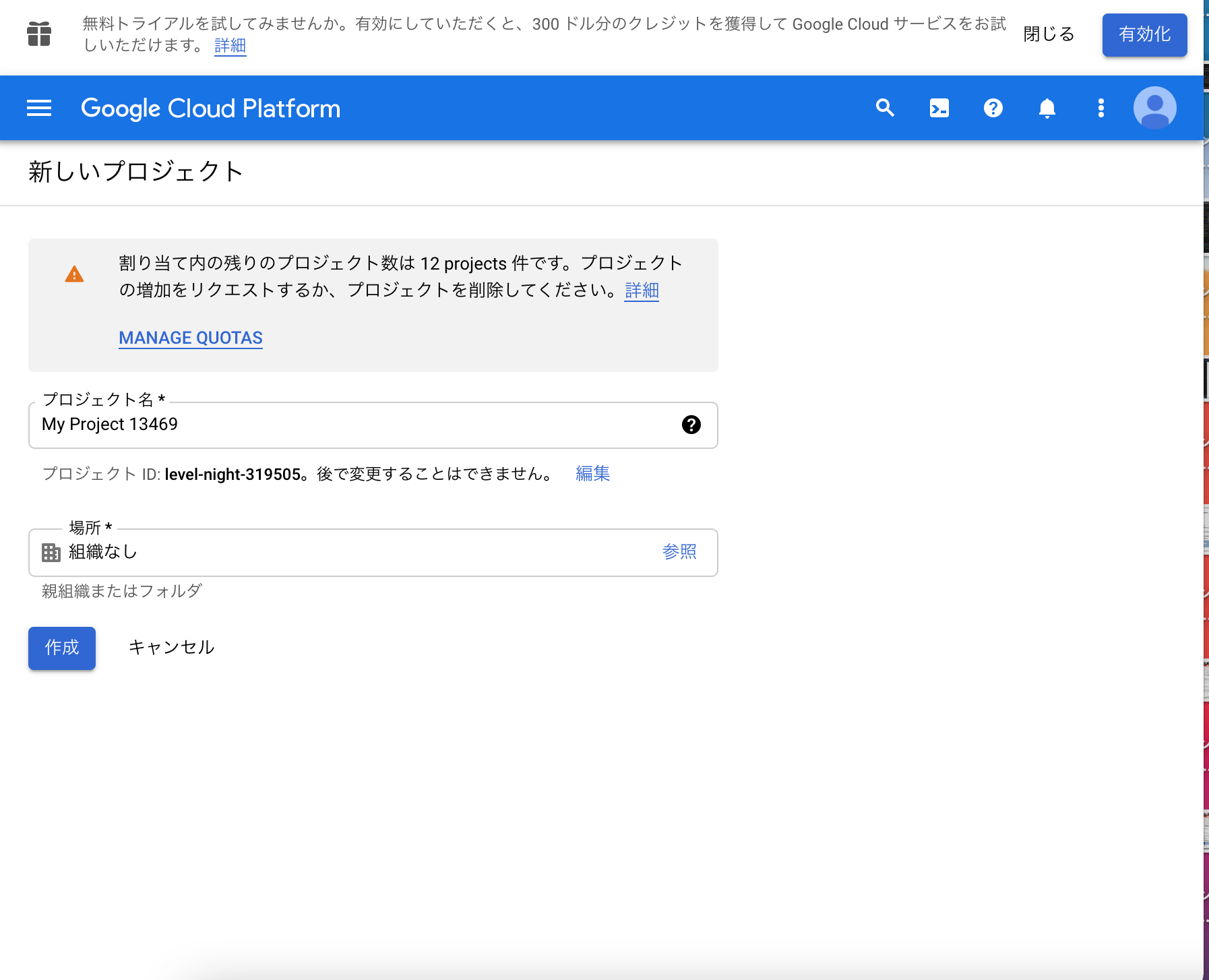Enable free trial with the 有効化 button
1209x980 pixels.
(x=1144, y=35)
